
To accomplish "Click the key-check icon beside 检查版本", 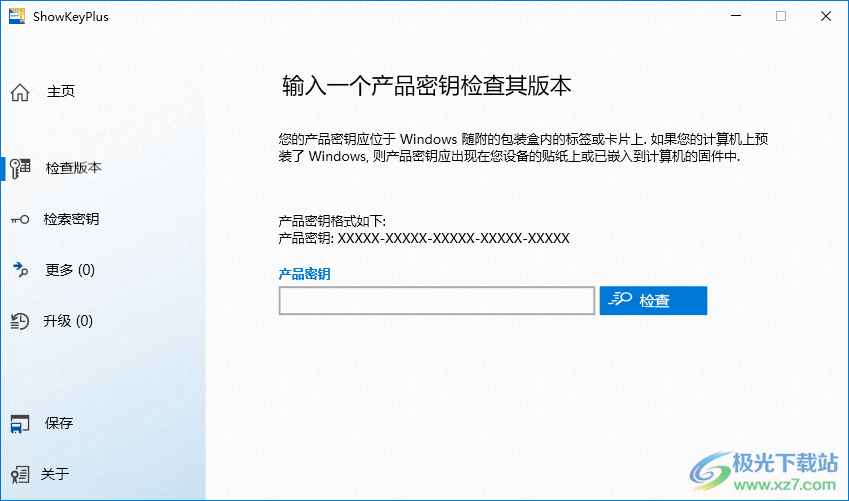I will 20,168.
